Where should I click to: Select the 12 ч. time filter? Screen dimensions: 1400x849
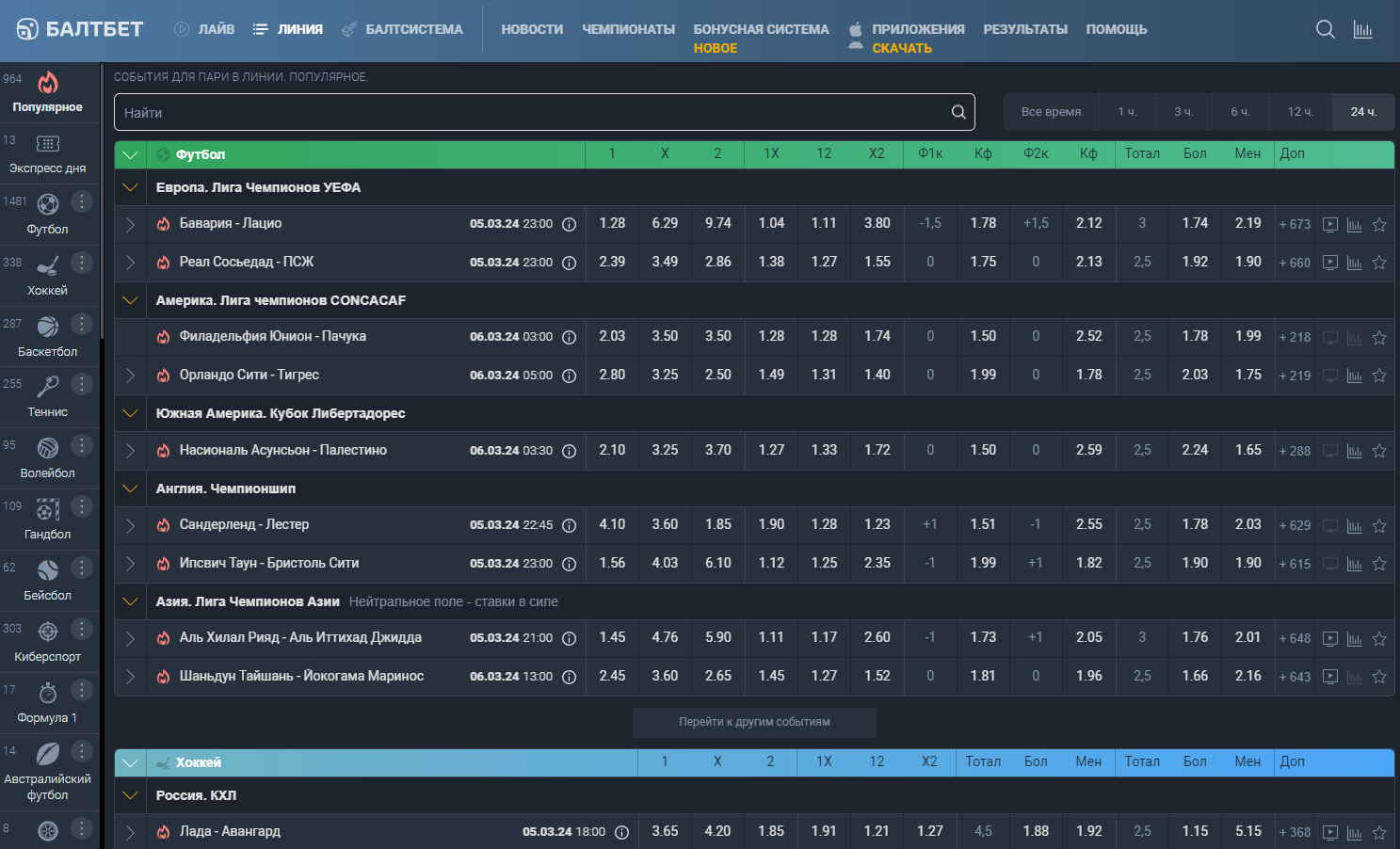(1300, 112)
